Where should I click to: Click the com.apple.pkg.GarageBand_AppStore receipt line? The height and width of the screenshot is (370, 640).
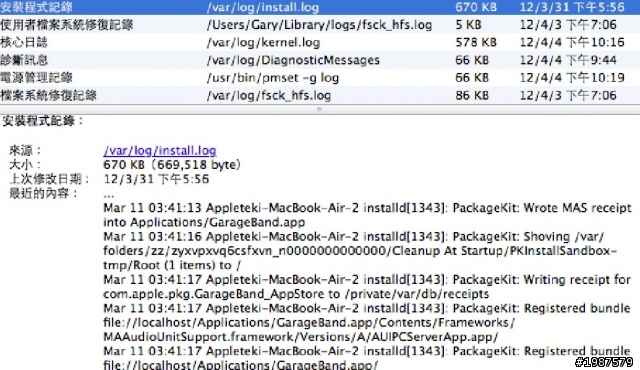pos(296,294)
